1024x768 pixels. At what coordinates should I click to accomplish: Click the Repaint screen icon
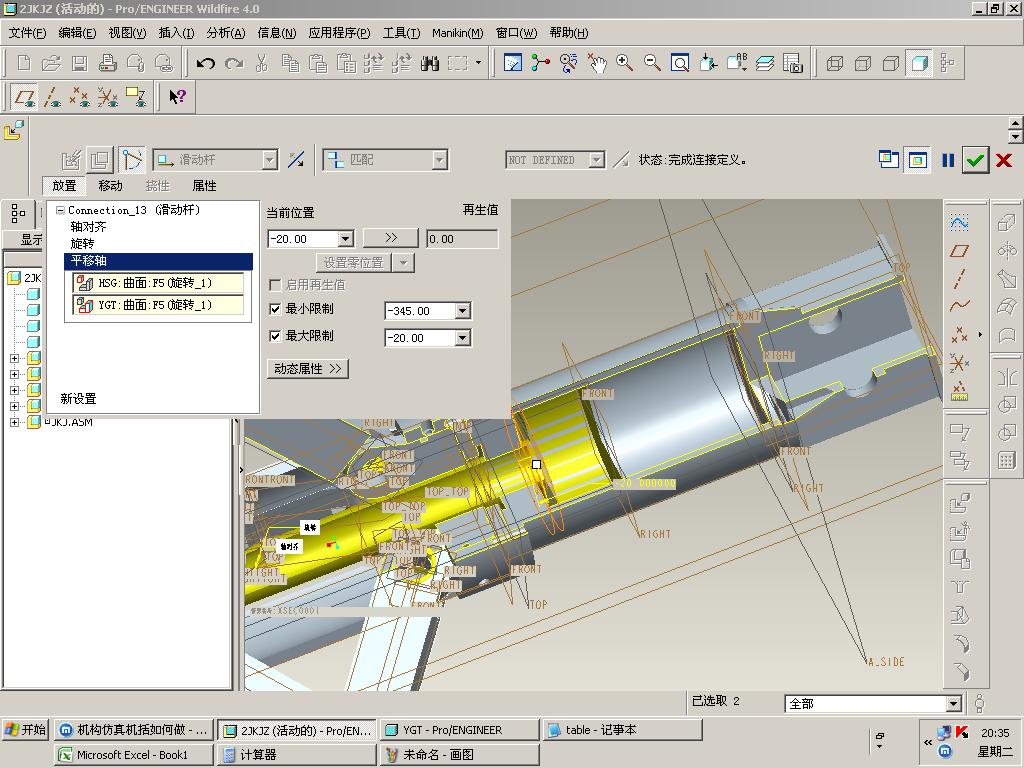pos(513,63)
